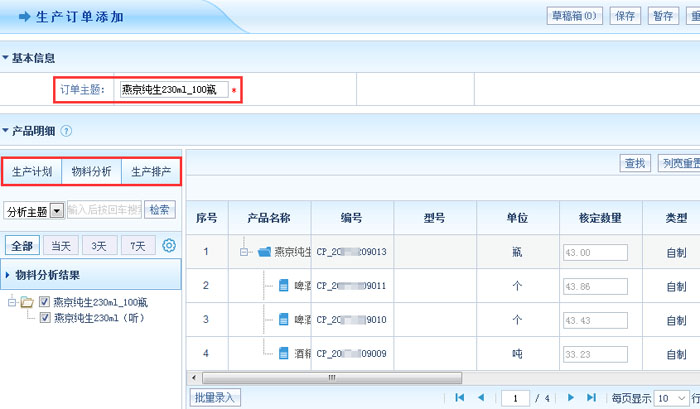Click the help question mark beside 产品明细
The width and height of the screenshot is (700, 409).
[x=66, y=131]
